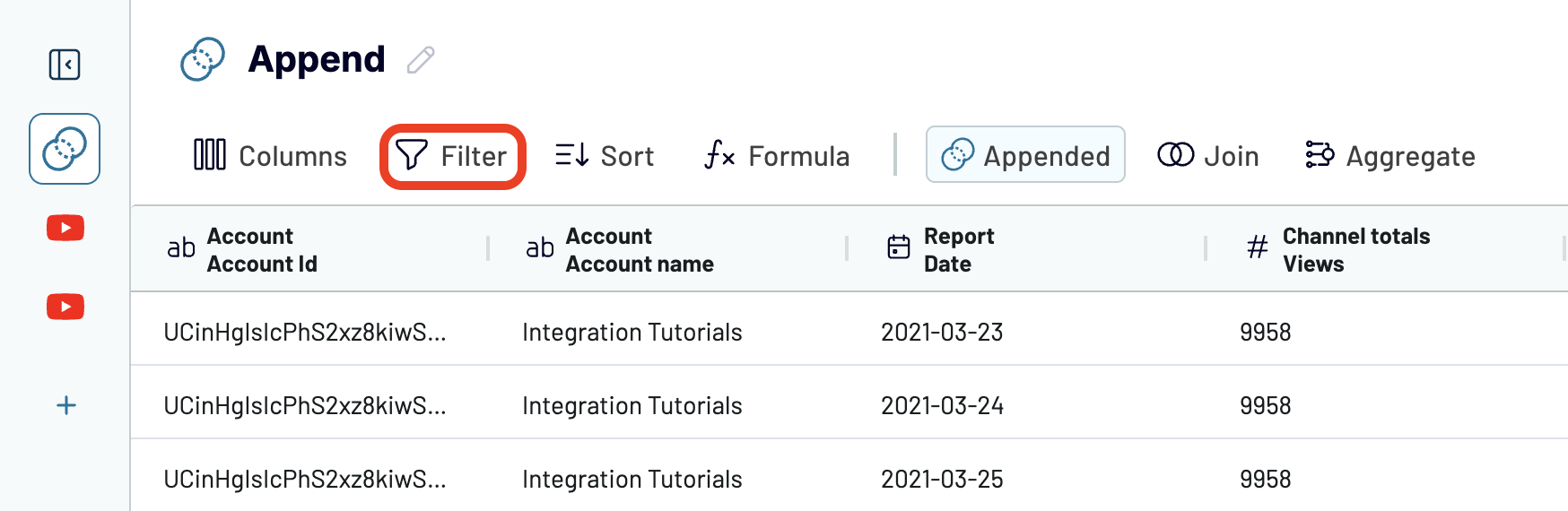1568x511 pixels.
Task: Click the Account Id column header
Action: [262, 250]
